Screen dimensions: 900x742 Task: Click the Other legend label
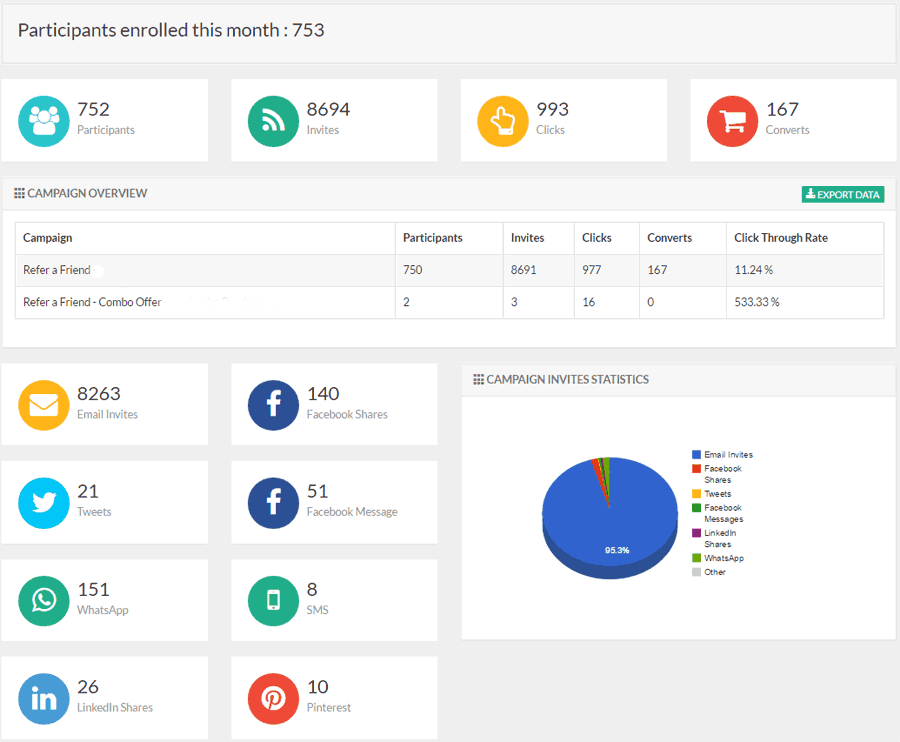point(715,572)
